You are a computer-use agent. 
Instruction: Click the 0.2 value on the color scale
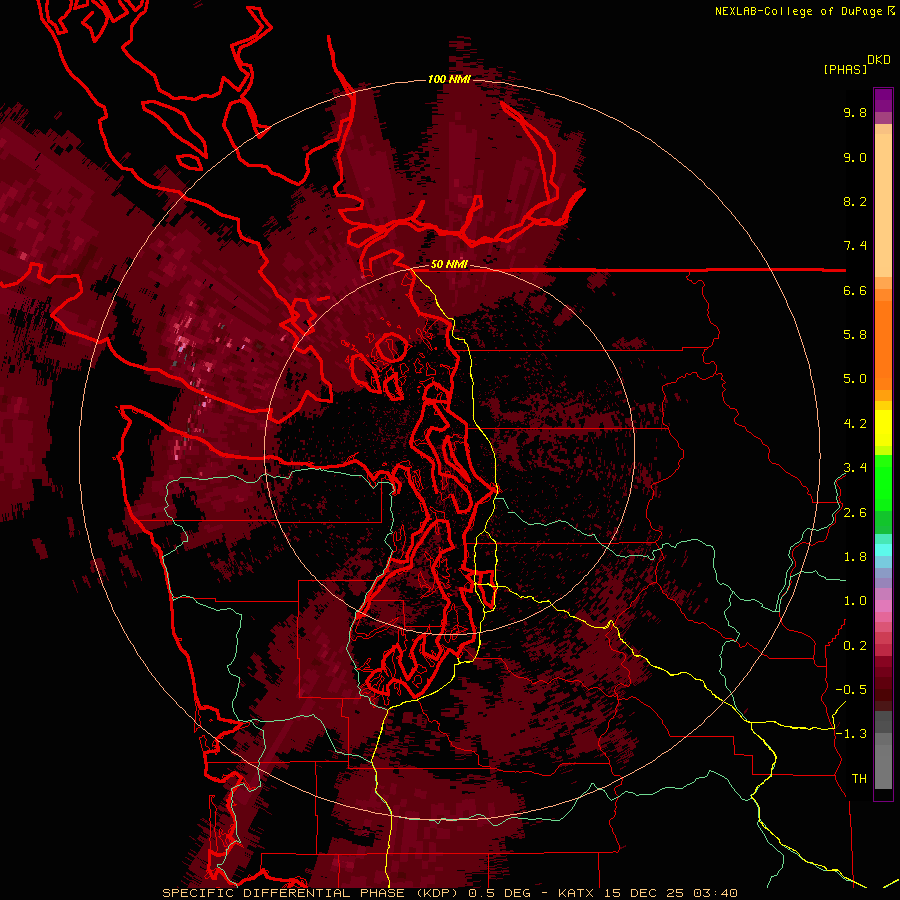855,646
